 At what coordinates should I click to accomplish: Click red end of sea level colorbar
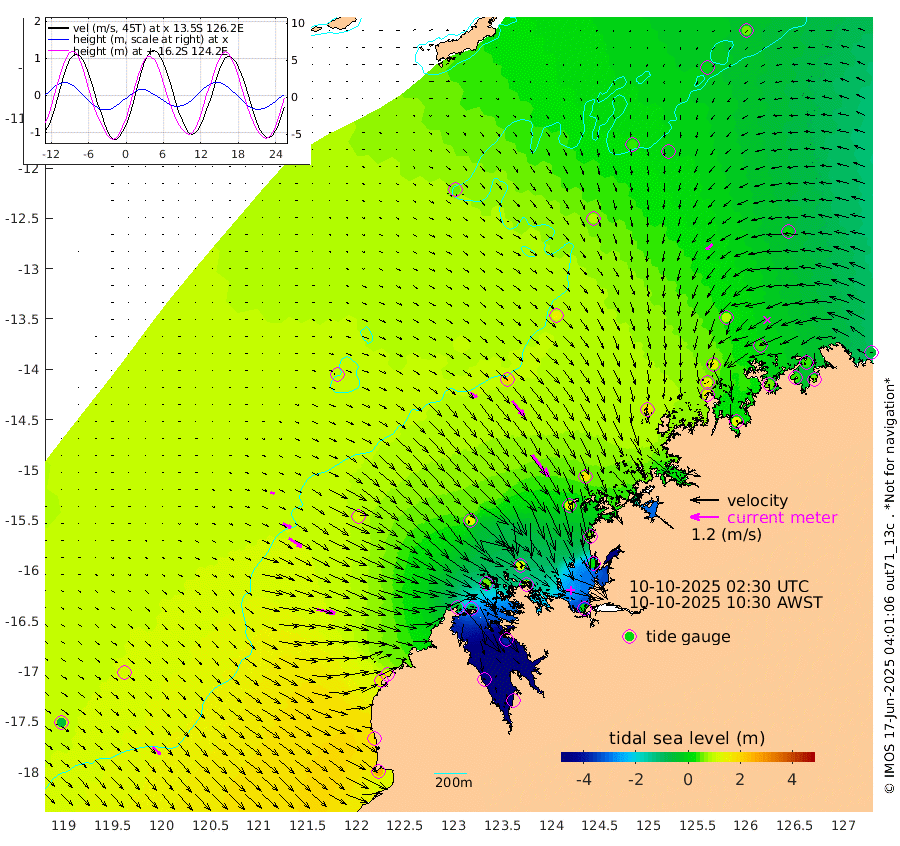click(809, 756)
